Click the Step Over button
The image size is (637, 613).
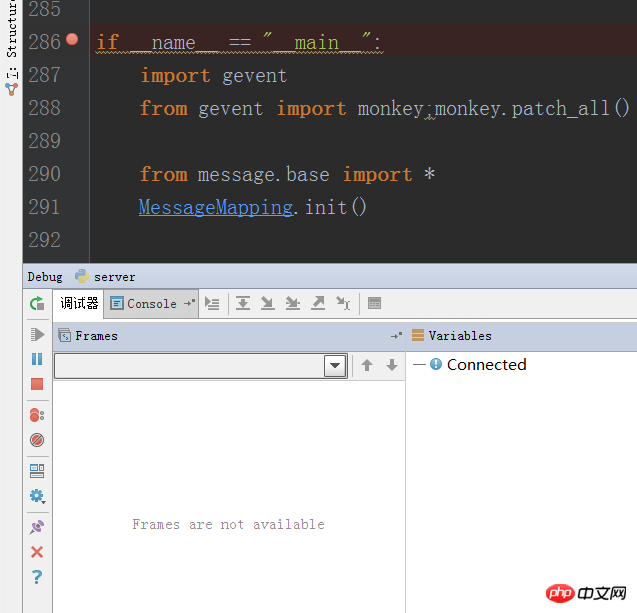[x=243, y=303]
